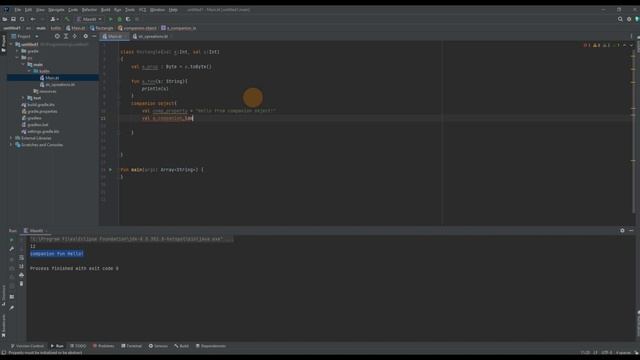Collapse the main folder
This screenshot has width=640, height=360.
click(23, 64)
